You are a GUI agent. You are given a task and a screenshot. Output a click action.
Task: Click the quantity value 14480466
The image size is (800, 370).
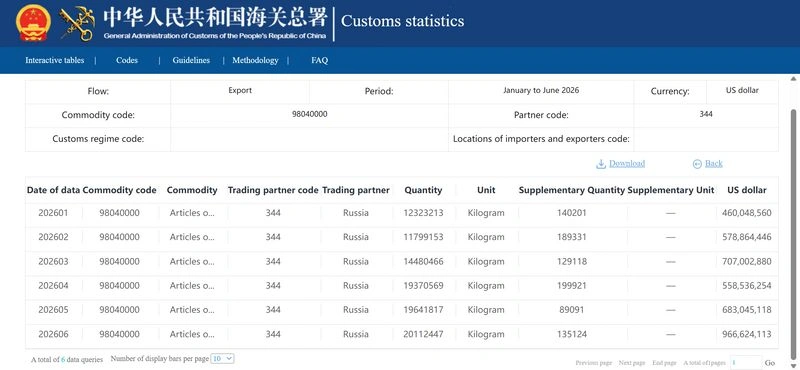click(x=423, y=261)
